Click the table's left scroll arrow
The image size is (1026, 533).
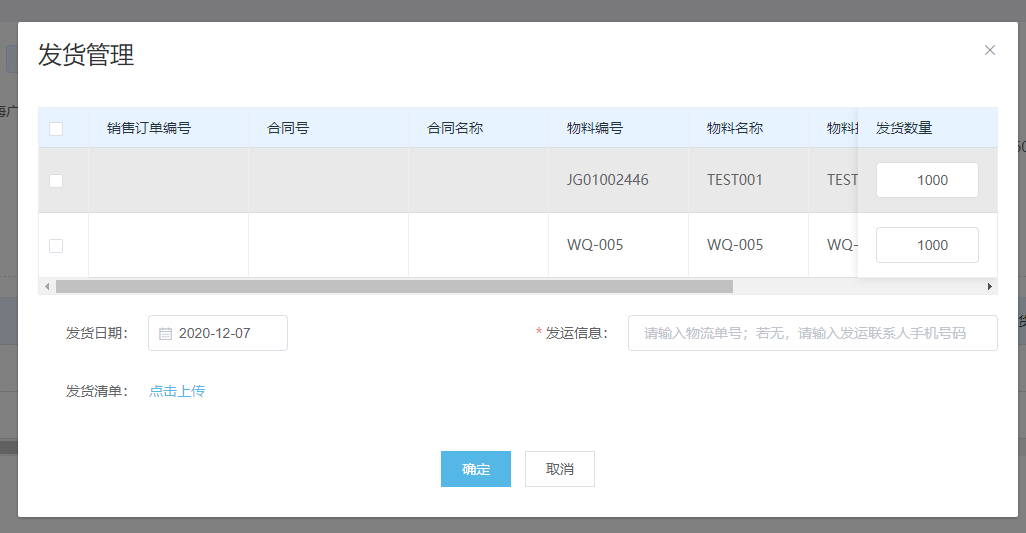pyautogui.click(x=45, y=286)
